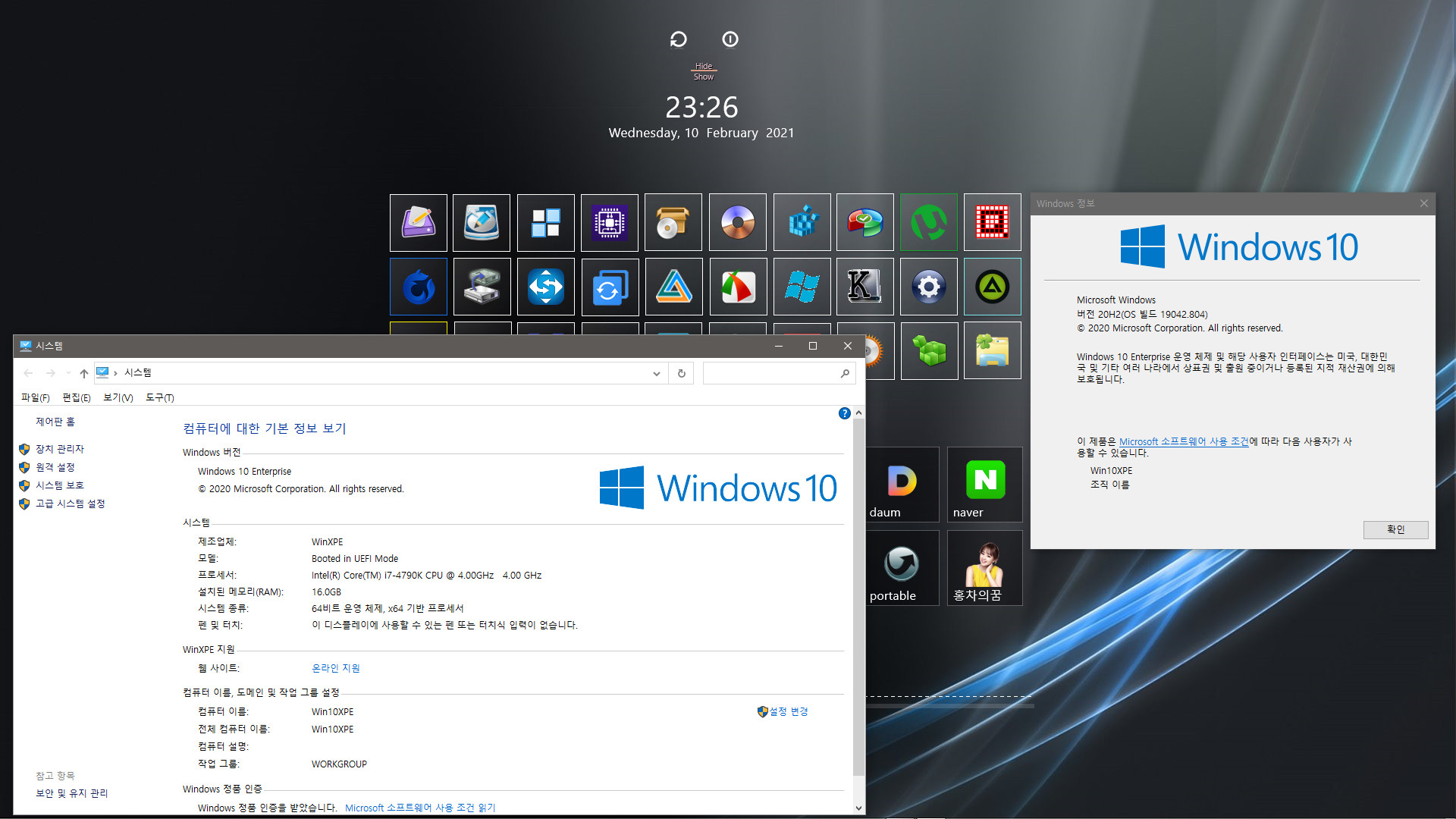Open the tricolor triangle app icon
The width and height of the screenshot is (1456, 819).
(673, 287)
